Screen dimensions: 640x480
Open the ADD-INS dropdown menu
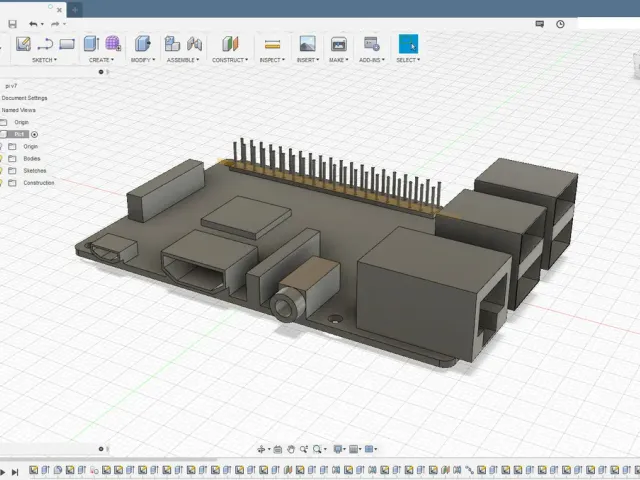(372, 60)
